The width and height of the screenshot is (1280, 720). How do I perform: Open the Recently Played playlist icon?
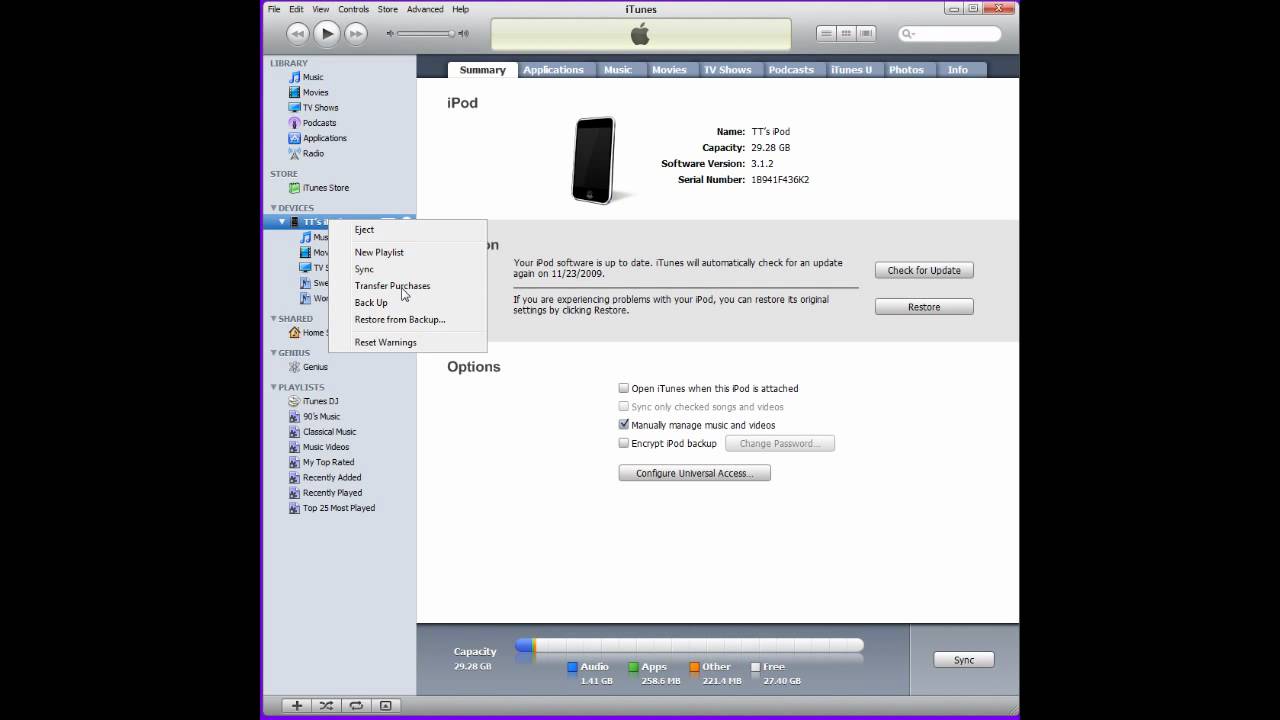294,493
